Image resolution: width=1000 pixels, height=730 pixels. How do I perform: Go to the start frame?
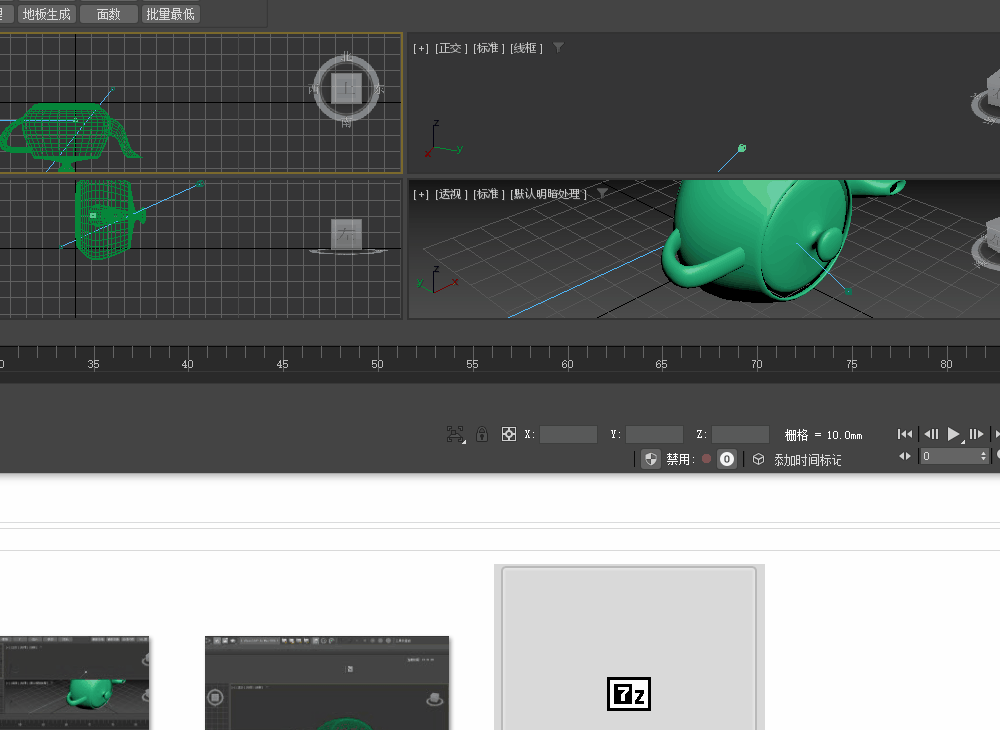904,434
